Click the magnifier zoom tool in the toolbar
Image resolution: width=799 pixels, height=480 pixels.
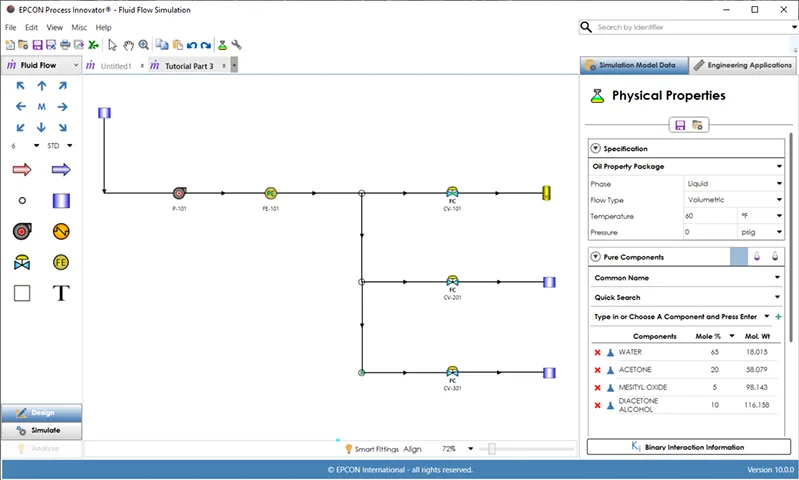[144, 45]
